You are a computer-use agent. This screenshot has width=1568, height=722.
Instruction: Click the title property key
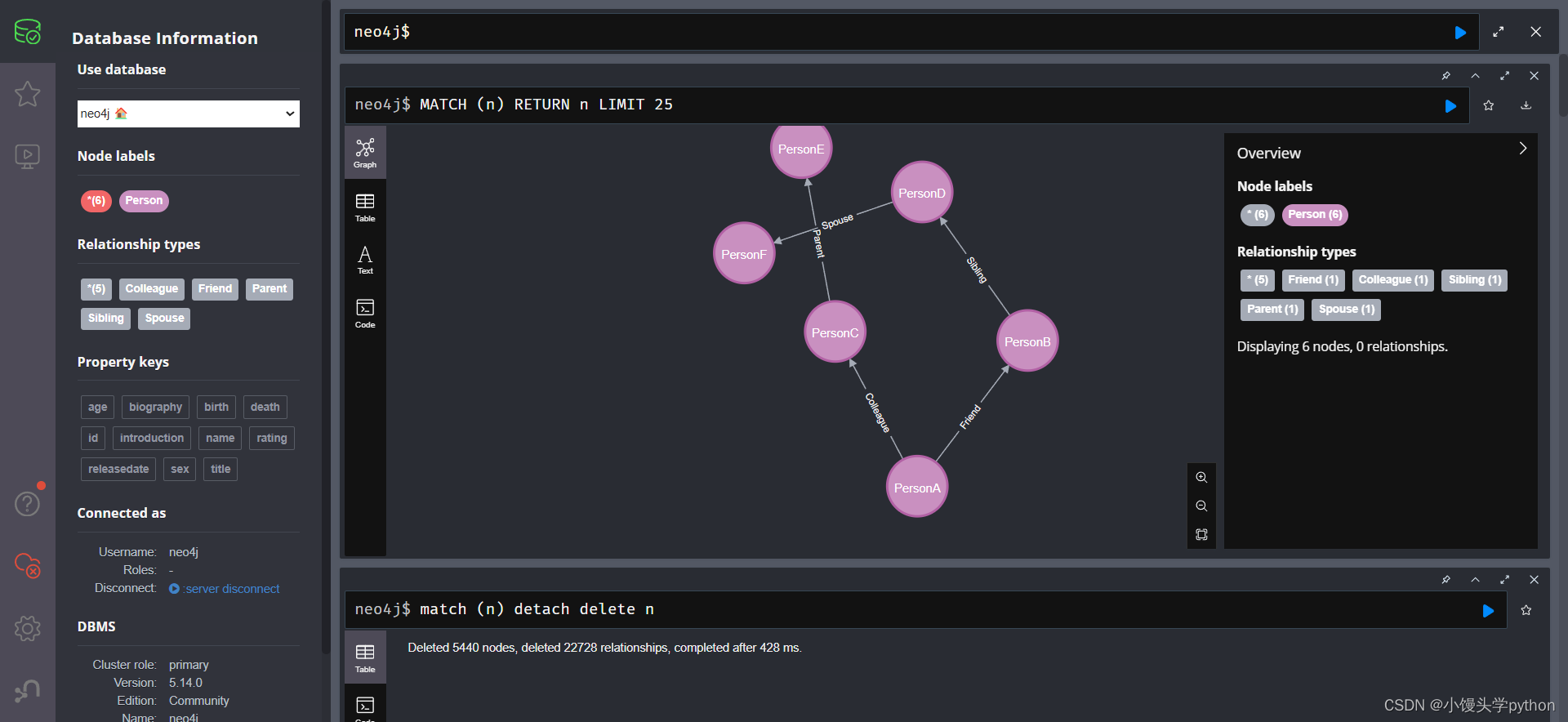pos(220,470)
